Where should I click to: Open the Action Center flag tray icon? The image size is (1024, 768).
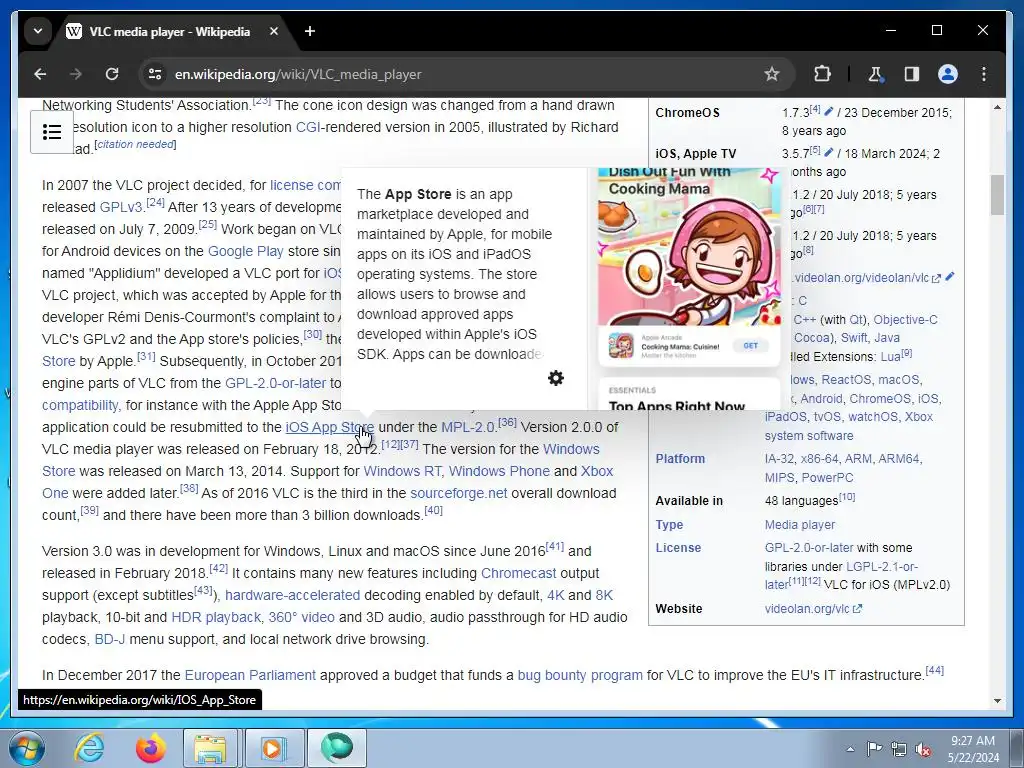[x=874, y=749]
